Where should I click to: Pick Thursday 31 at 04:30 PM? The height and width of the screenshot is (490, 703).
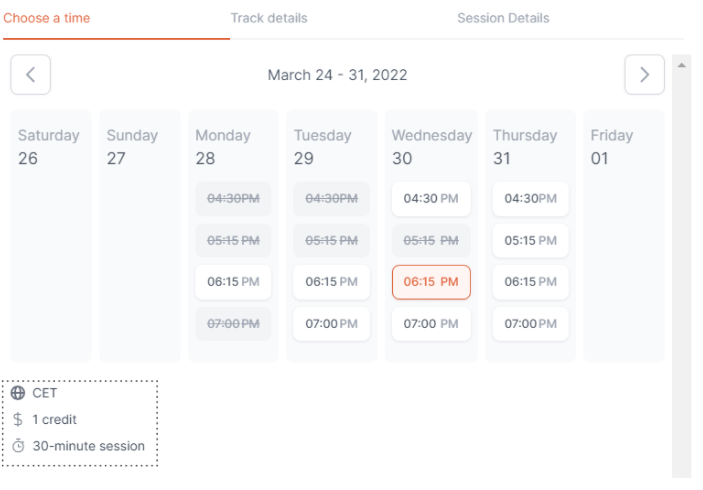(x=530, y=199)
